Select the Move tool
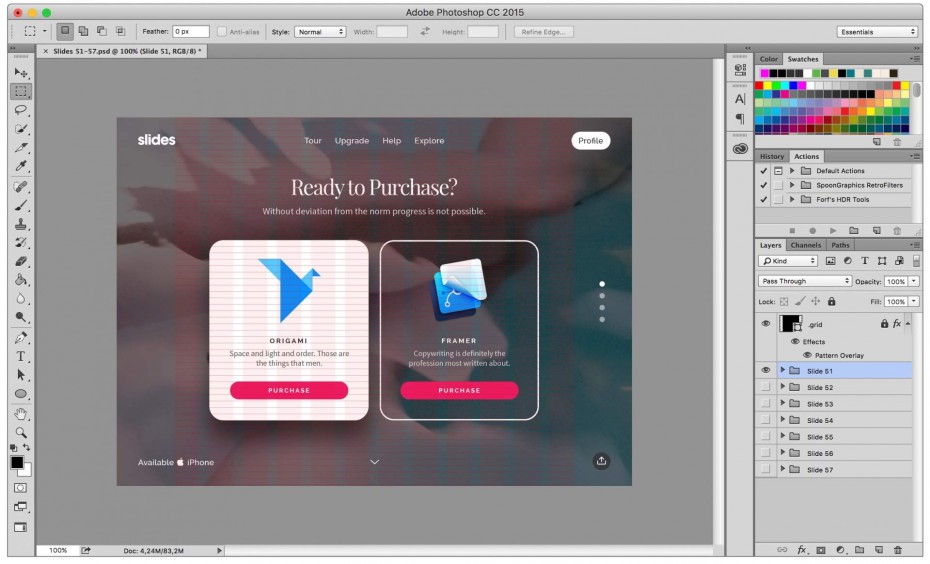Screen dimensions: 930x564 pos(21,73)
